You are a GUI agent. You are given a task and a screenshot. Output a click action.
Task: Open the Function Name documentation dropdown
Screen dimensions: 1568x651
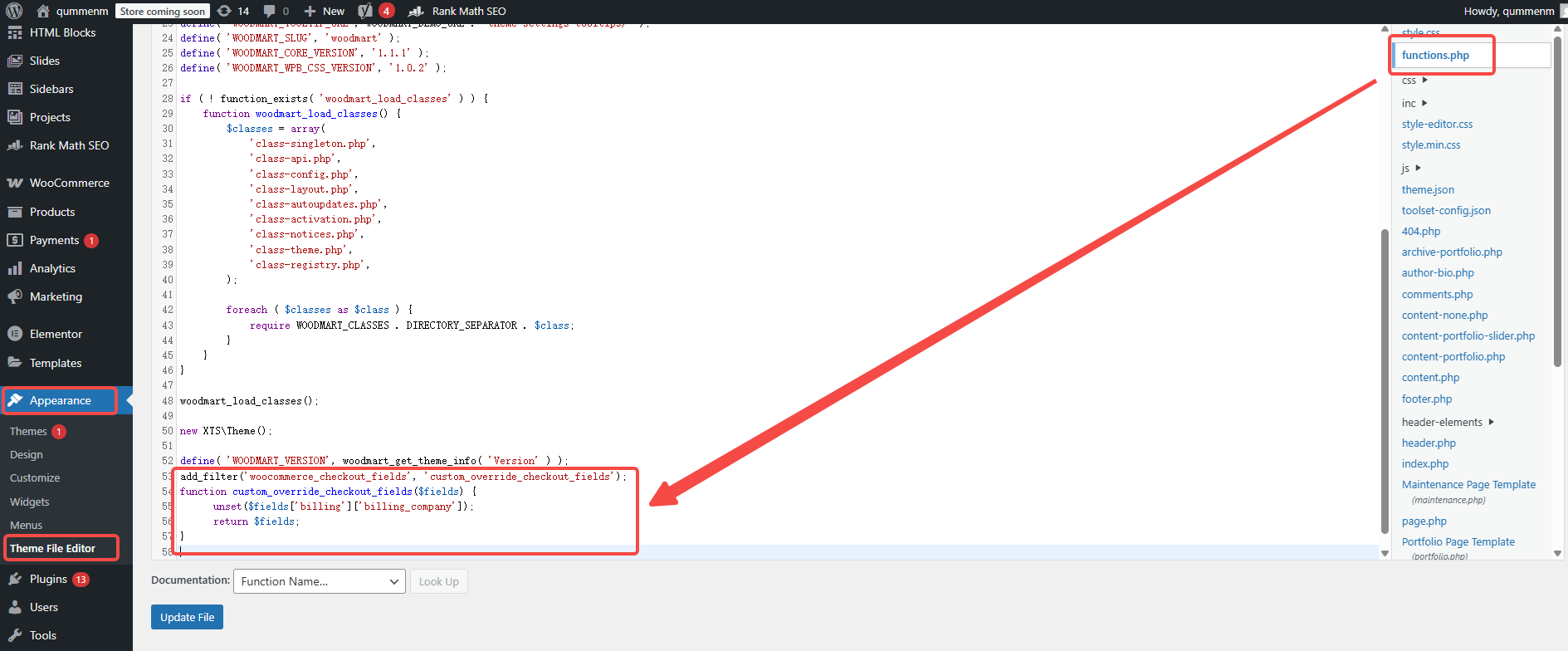pyautogui.click(x=319, y=581)
